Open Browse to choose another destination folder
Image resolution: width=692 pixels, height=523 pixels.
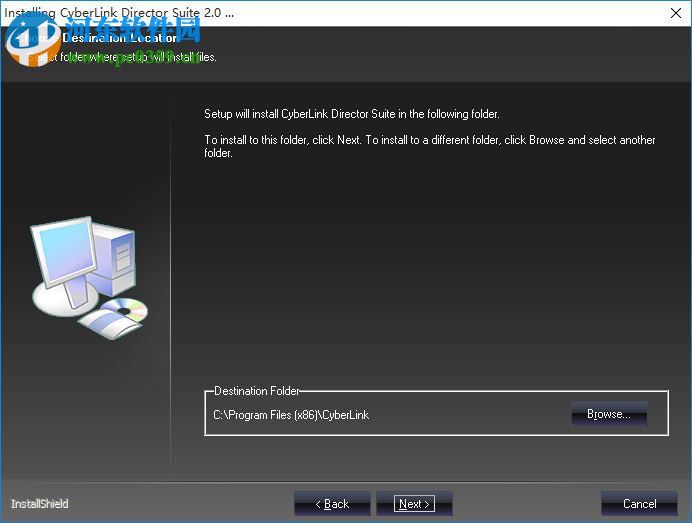pyautogui.click(x=609, y=414)
